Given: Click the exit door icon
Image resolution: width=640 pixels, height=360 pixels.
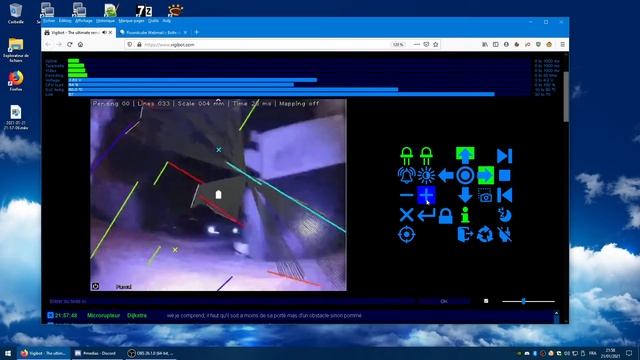Looking at the screenshot, I should pyautogui.click(x=465, y=235).
